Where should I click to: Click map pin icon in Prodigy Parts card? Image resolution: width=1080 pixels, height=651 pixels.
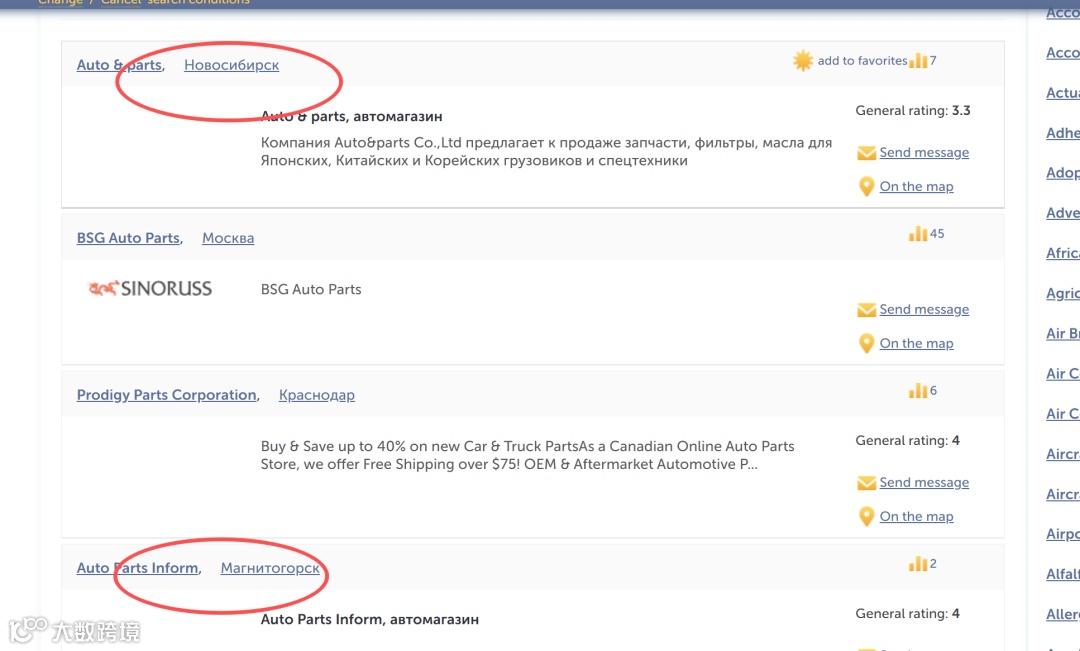866,517
